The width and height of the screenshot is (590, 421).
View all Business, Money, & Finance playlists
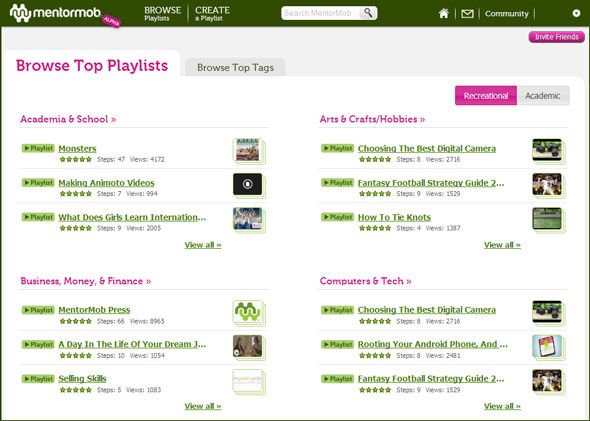pos(203,406)
